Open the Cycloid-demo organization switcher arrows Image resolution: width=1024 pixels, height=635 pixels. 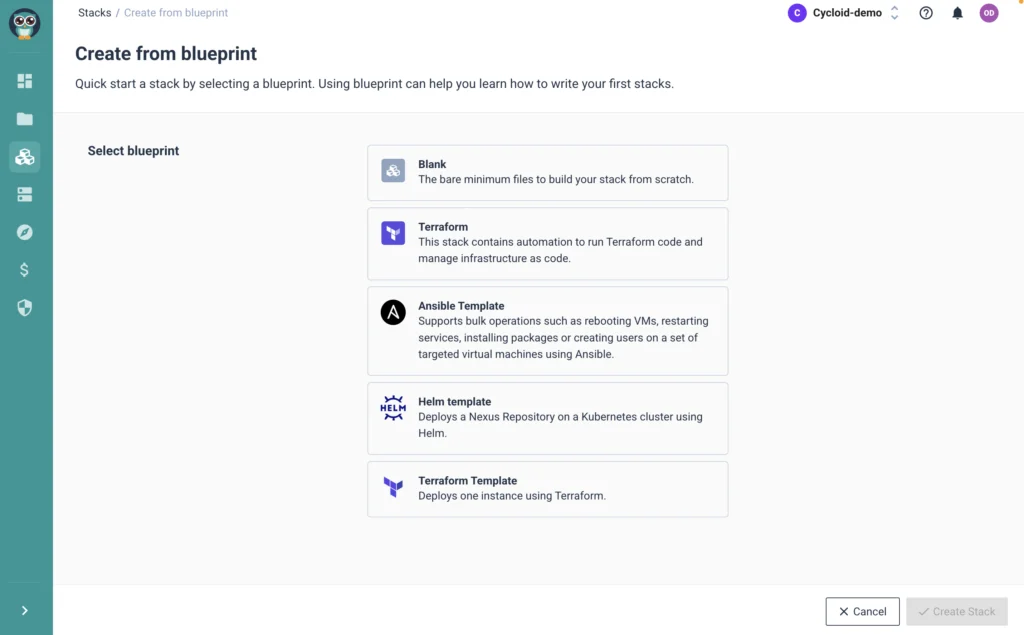coord(895,13)
